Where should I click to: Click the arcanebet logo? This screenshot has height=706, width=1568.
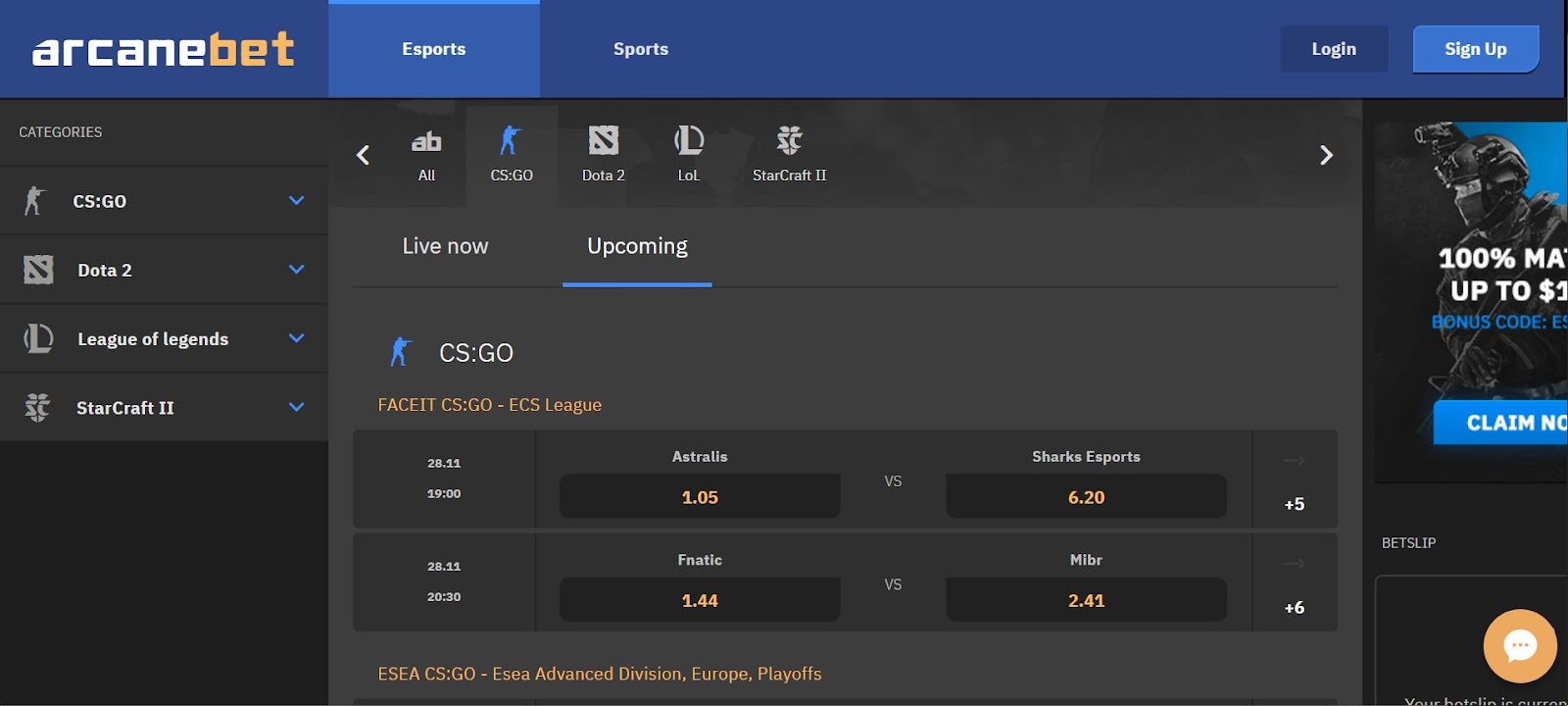163,49
